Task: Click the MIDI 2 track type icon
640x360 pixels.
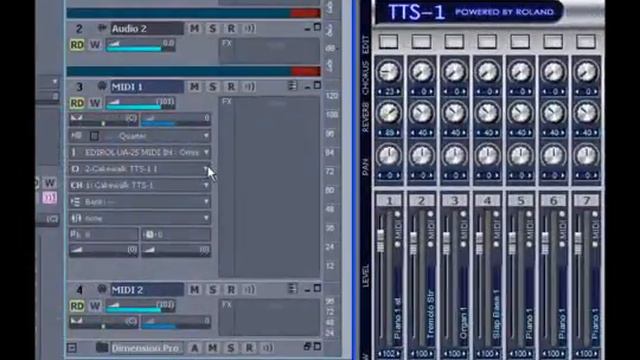Action: pyautogui.click(x=102, y=289)
